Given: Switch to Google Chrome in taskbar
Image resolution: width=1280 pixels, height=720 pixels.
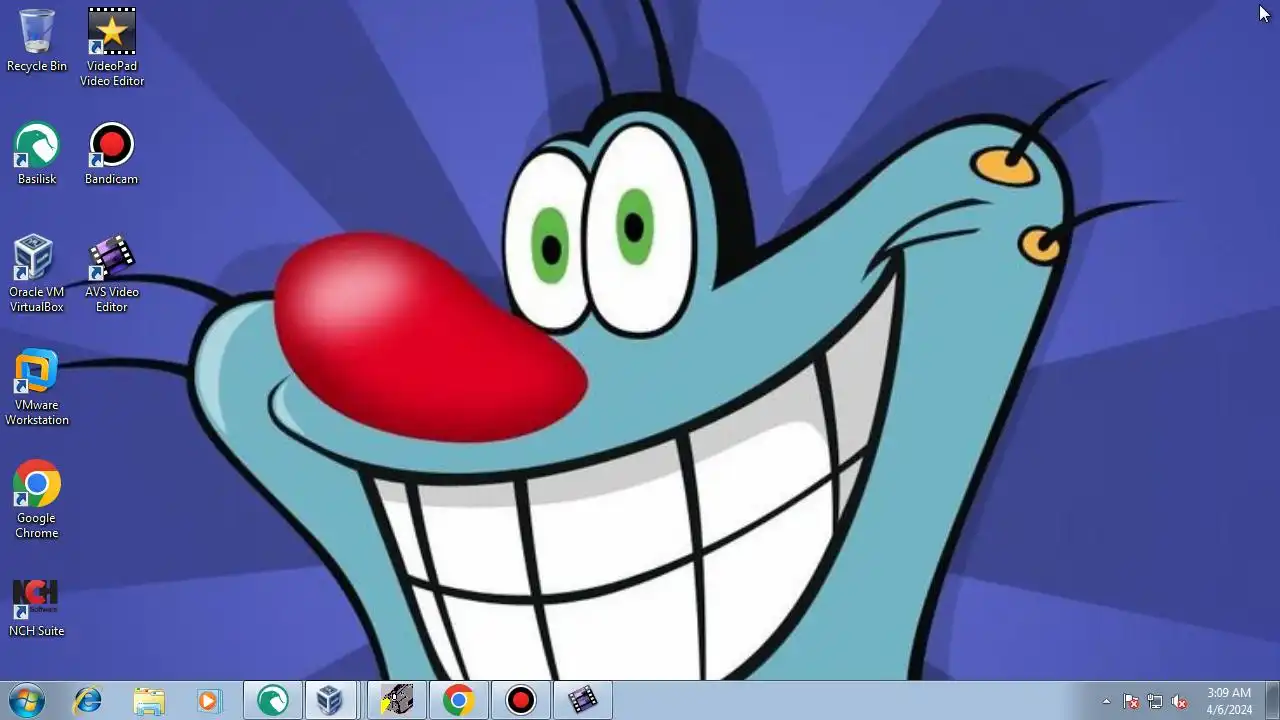Looking at the screenshot, I should [459, 701].
